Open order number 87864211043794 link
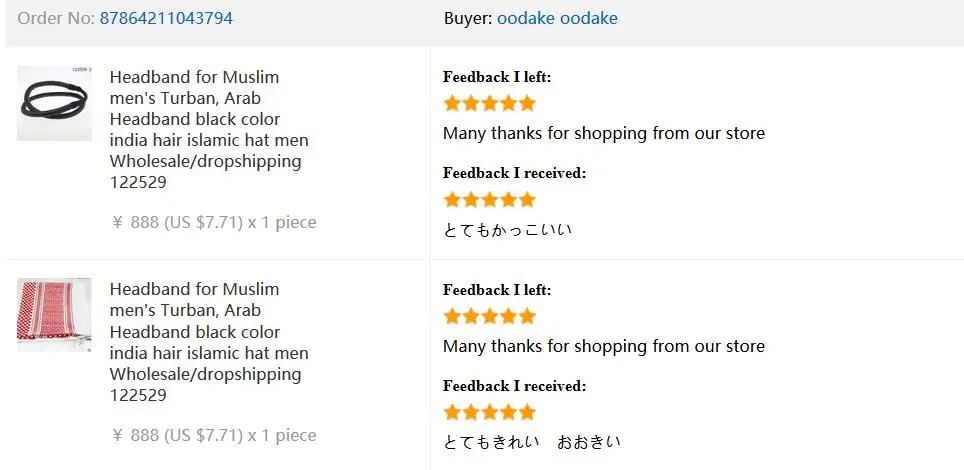Screen dimensions: 964x470 coord(166,18)
